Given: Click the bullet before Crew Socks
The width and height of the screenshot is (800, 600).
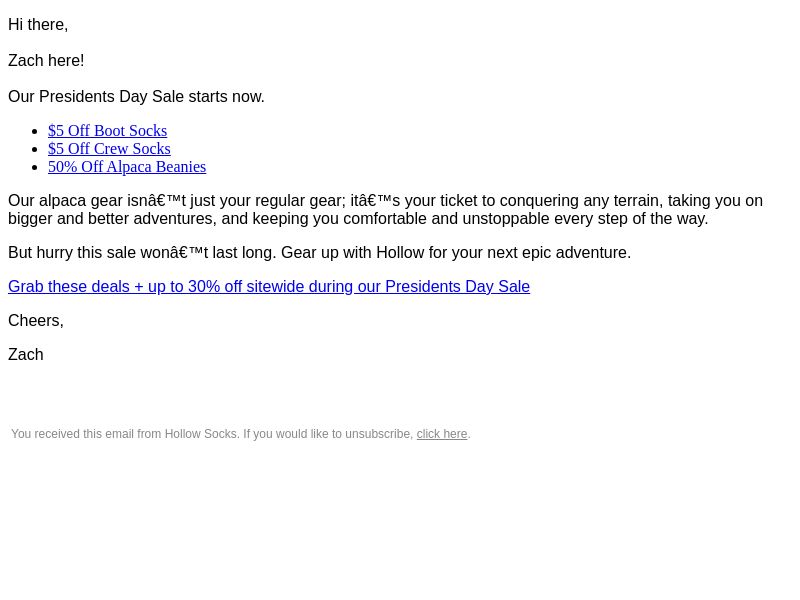Looking at the screenshot, I should (35, 149).
